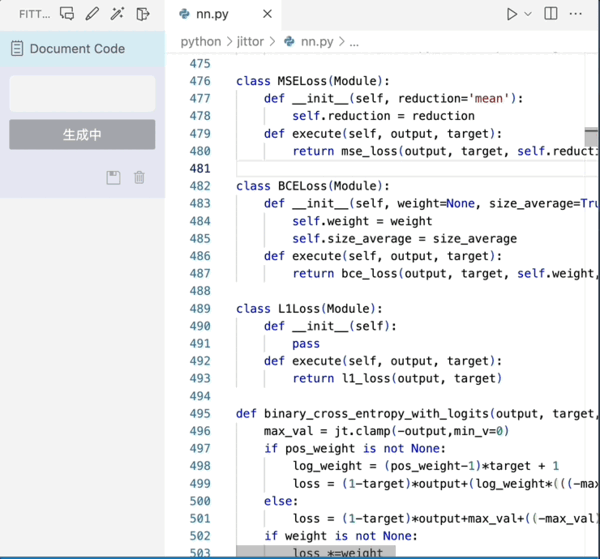Viewport: 600px width, 559px height.
Task: Click the 生成中 button
Action: [82, 134]
